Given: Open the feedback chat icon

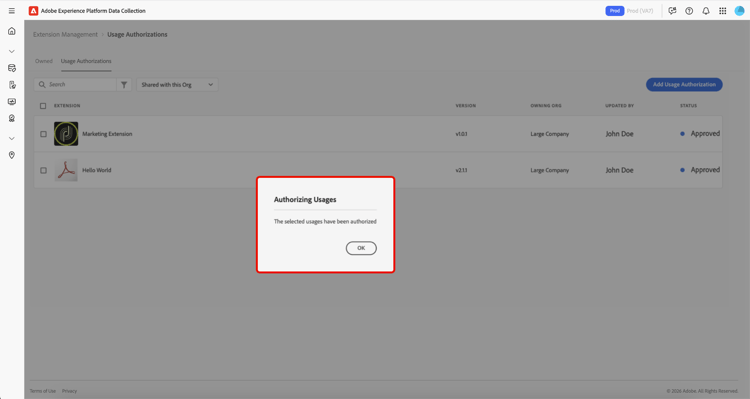Looking at the screenshot, I should pos(672,11).
